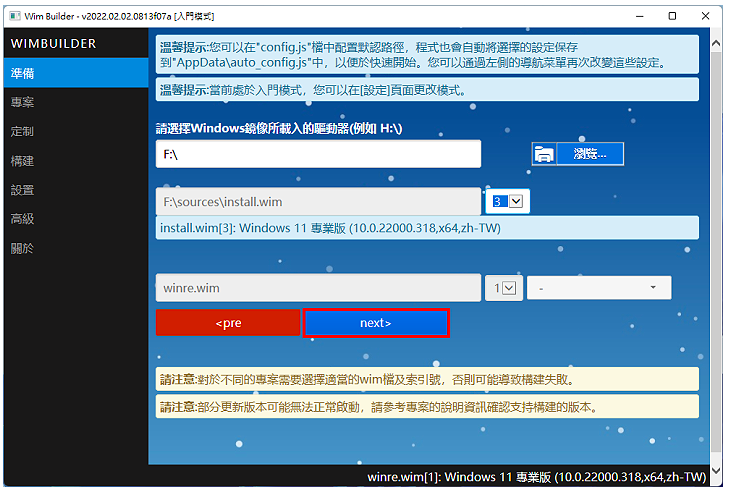This screenshot has height=496, width=733.
Task: Maximize the Wim Builder window
Action: pyautogui.click(x=672, y=16)
